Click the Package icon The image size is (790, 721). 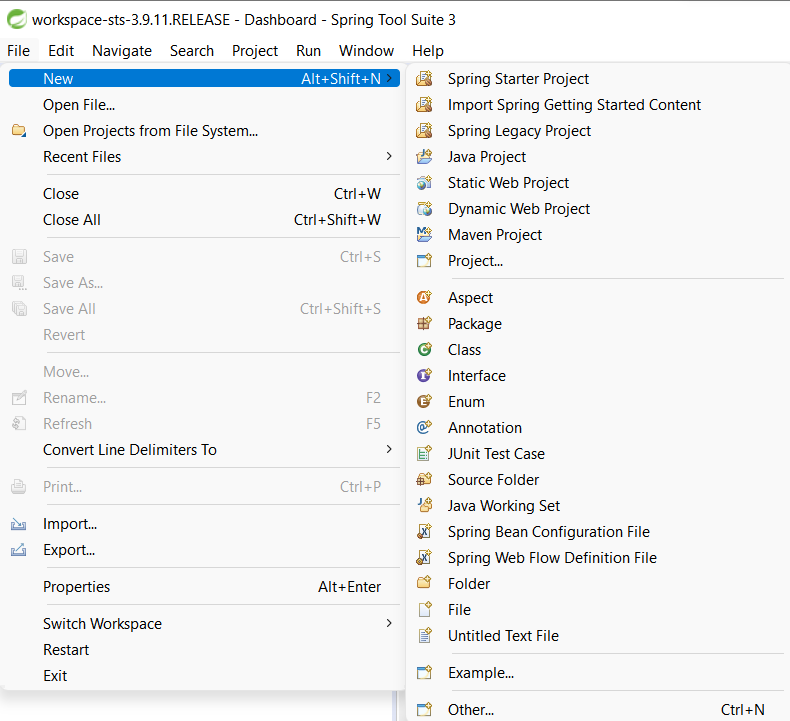pos(424,323)
